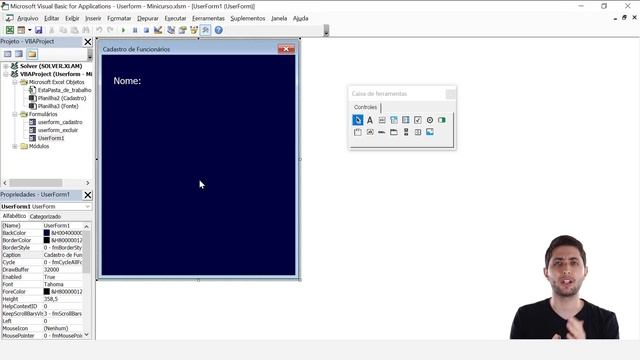Click the Reset (stop) toolbar icon

click(146, 30)
